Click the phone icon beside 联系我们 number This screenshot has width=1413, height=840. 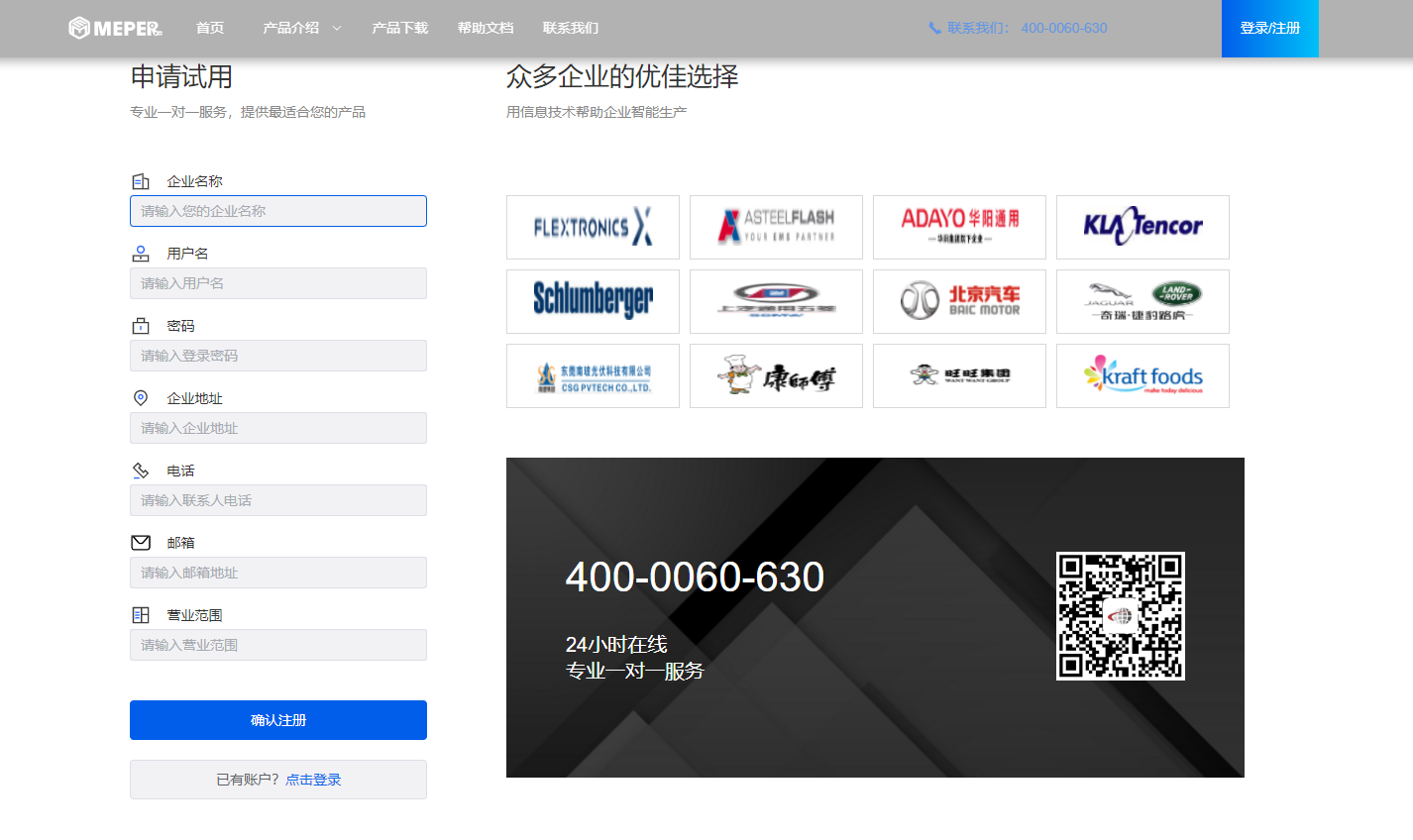click(934, 28)
